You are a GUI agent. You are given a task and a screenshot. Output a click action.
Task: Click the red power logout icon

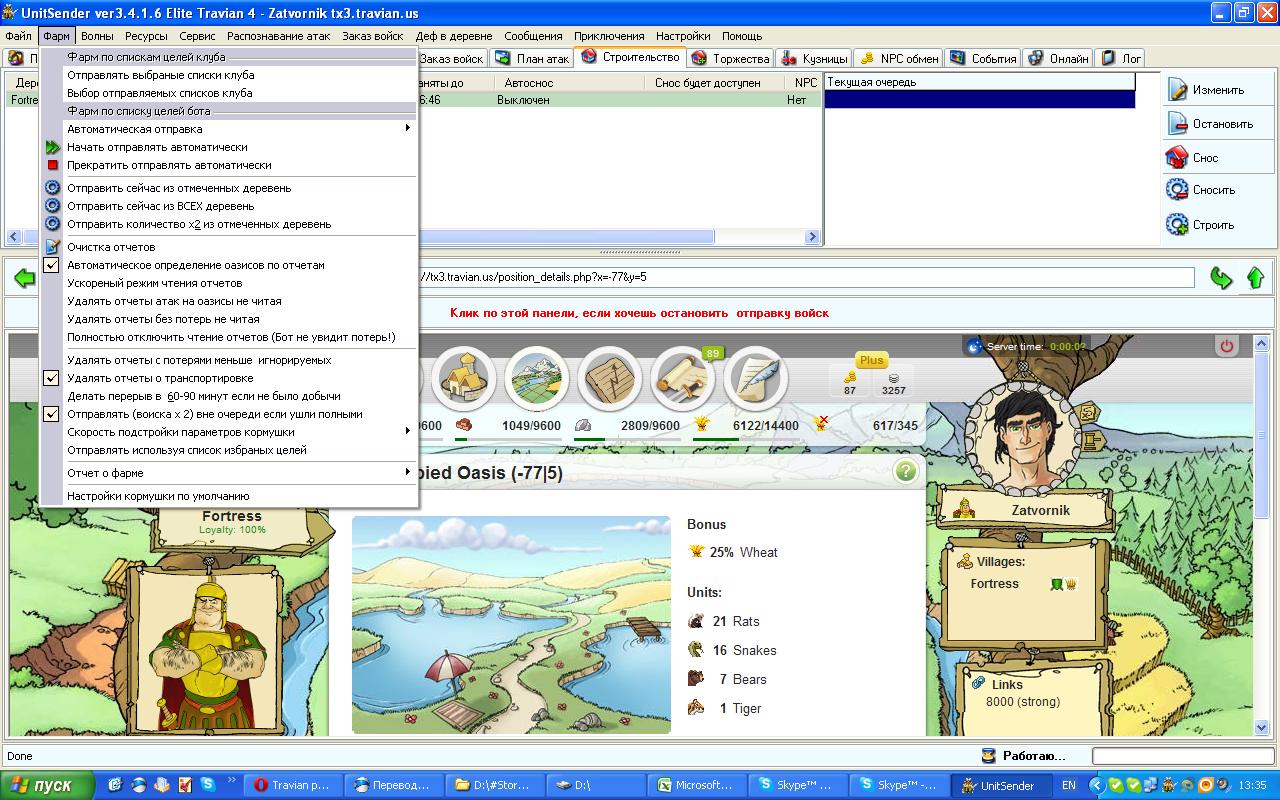pyautogui.click(x=1226, y=346)
